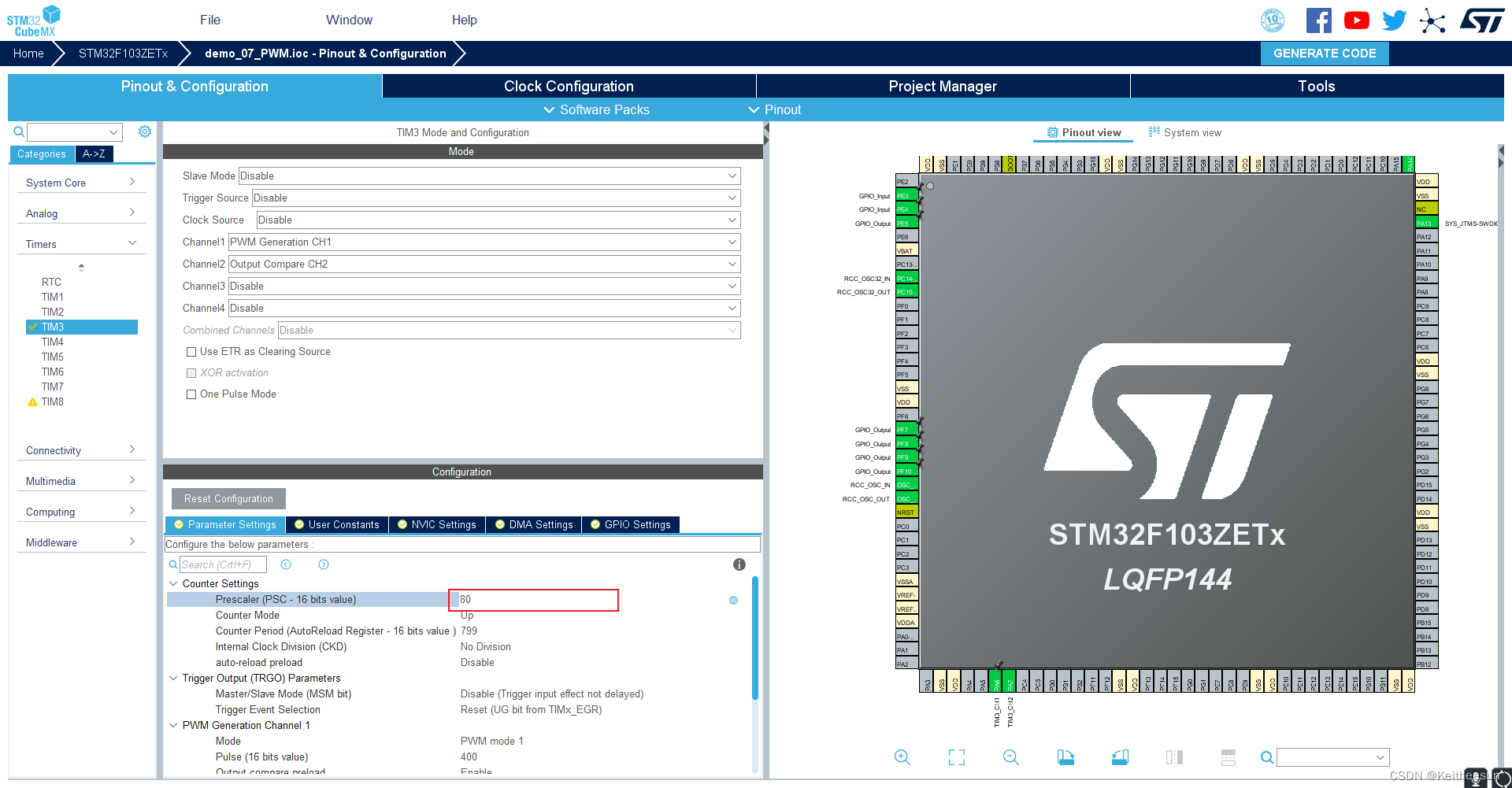Open the Slave Mode dropdown

489,176
